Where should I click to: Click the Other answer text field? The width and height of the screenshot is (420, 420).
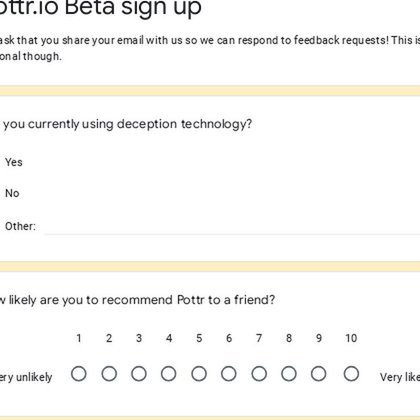(232, 227)
